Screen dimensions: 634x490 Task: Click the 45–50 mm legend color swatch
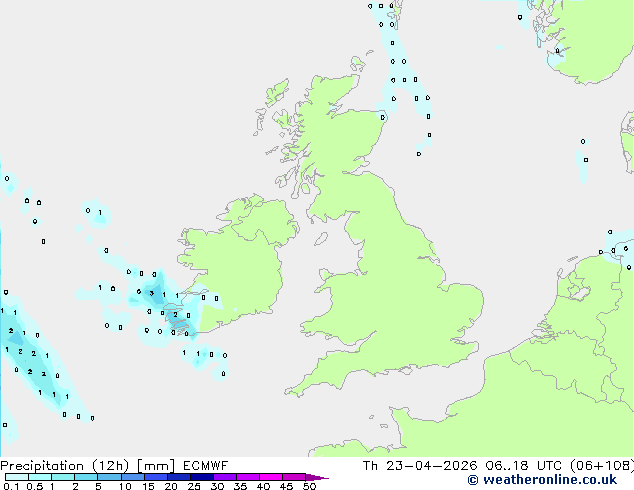click(294, 477)
